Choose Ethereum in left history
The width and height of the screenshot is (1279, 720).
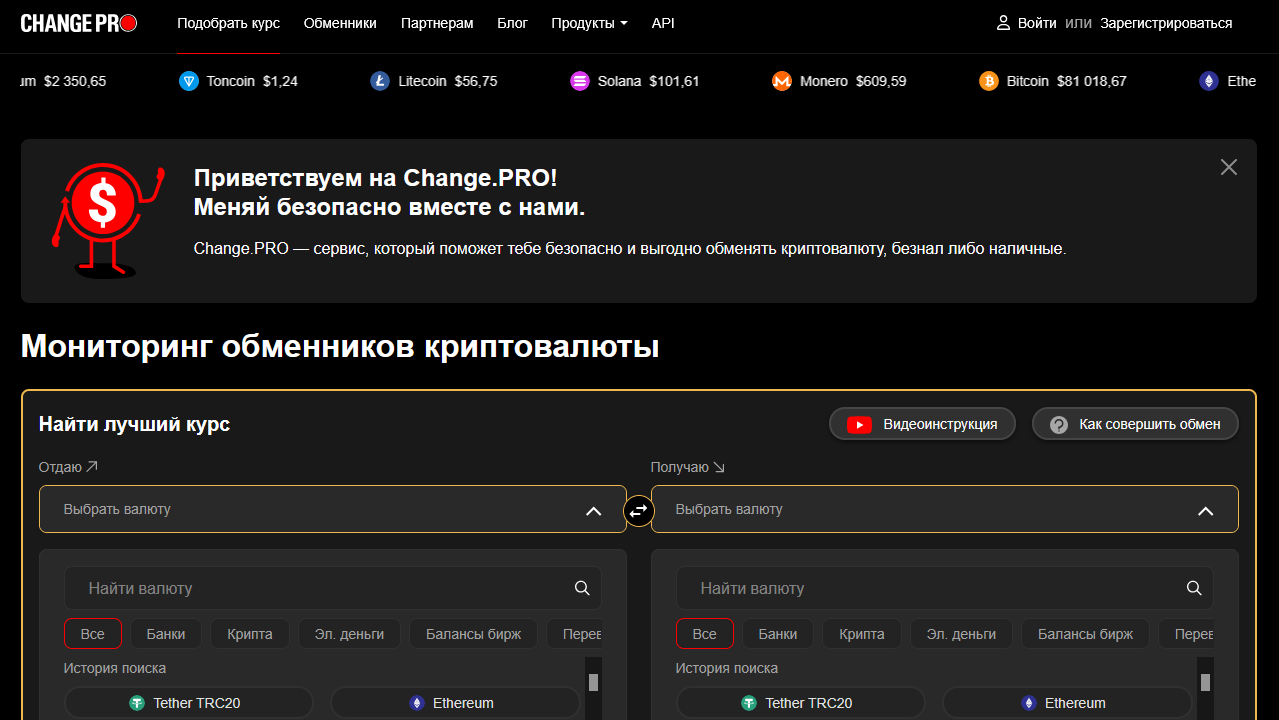pos(455,703)
